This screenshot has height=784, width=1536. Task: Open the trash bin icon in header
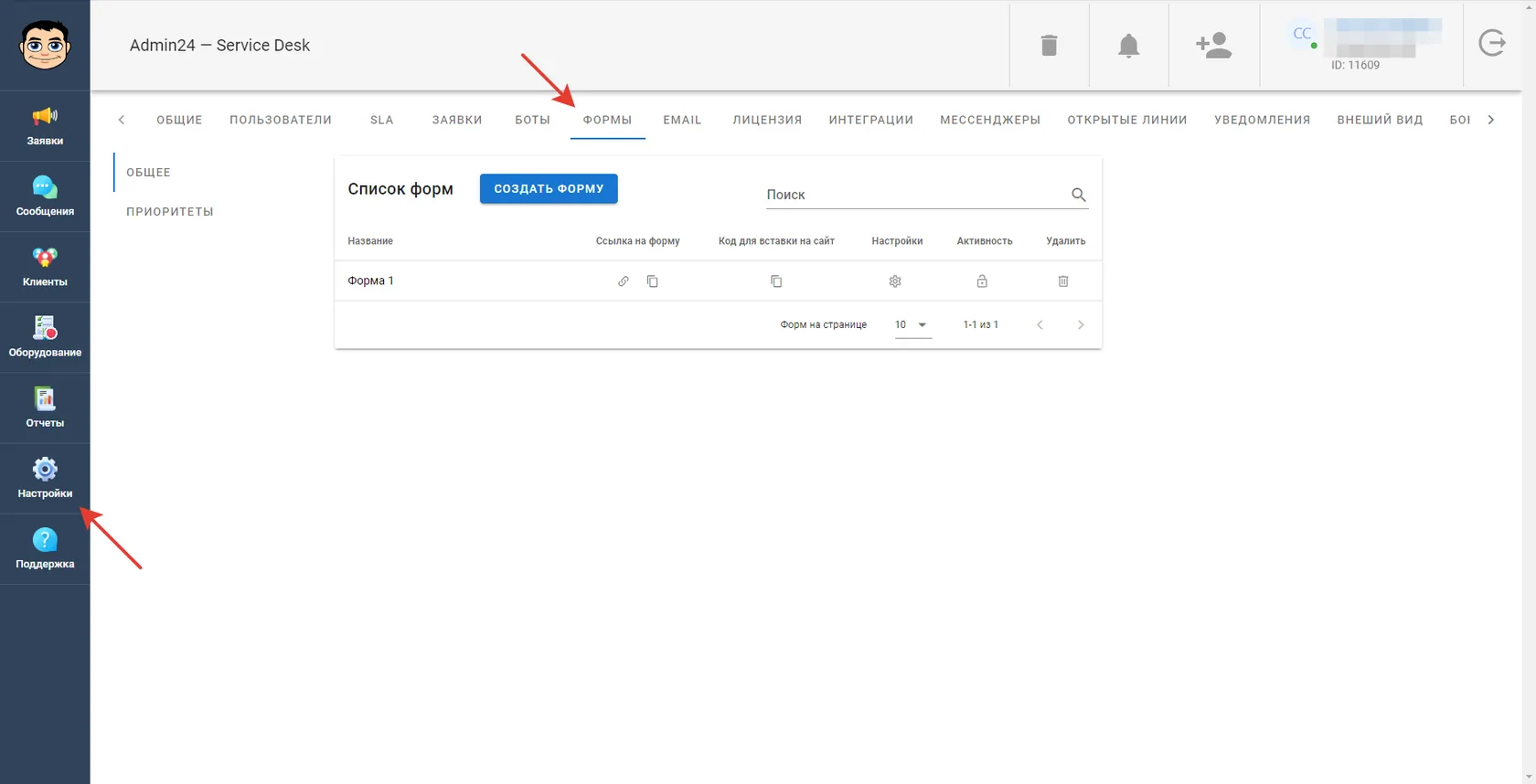1050,46
